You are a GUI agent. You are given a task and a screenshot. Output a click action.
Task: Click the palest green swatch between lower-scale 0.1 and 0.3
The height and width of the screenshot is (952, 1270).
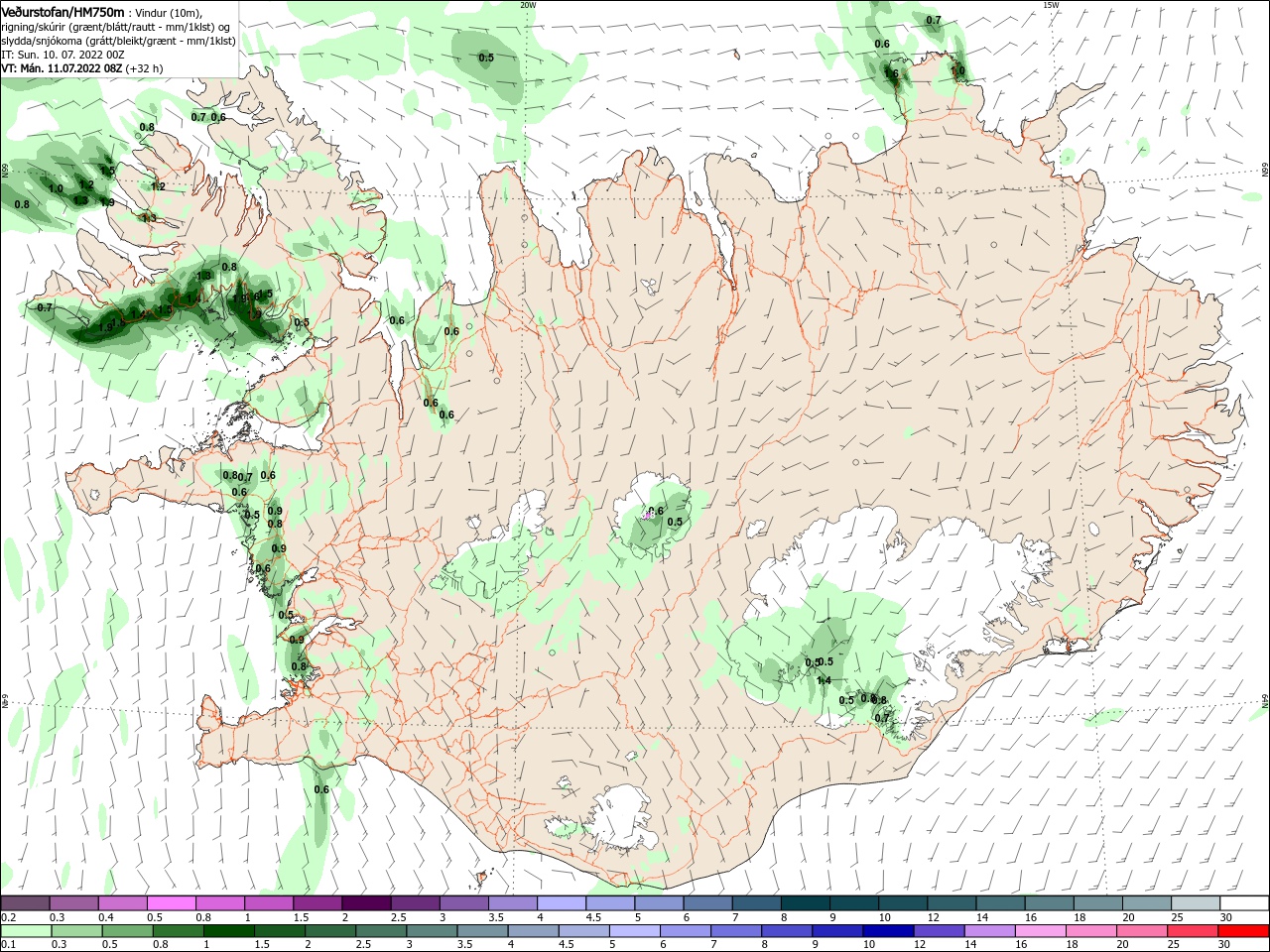[x=26, y=931]
